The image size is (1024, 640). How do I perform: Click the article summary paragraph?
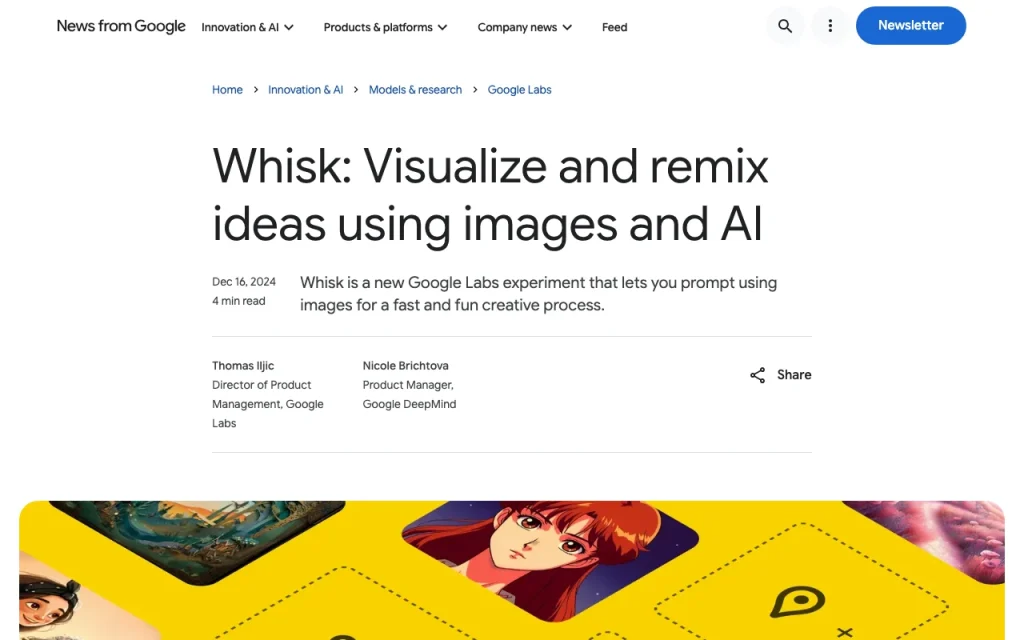tap(538, 294)
